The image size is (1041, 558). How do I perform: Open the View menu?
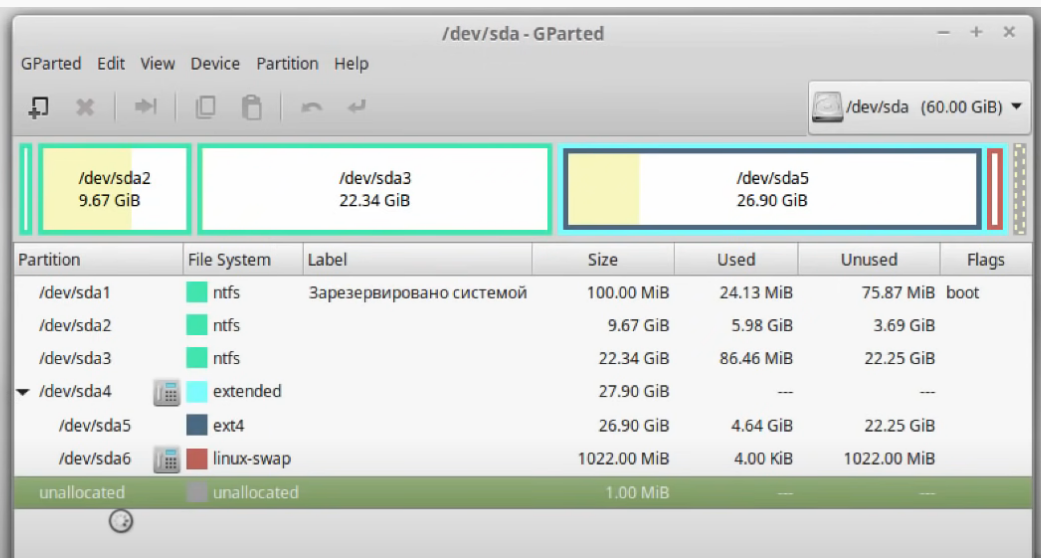pyautogui.click(x=157, y=64)
